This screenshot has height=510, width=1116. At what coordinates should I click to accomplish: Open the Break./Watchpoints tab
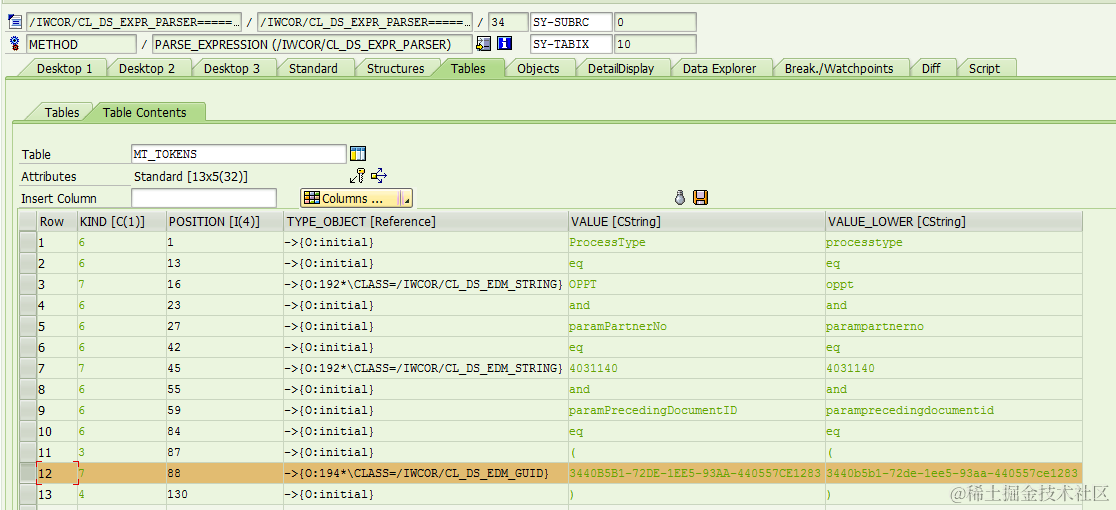838,68
